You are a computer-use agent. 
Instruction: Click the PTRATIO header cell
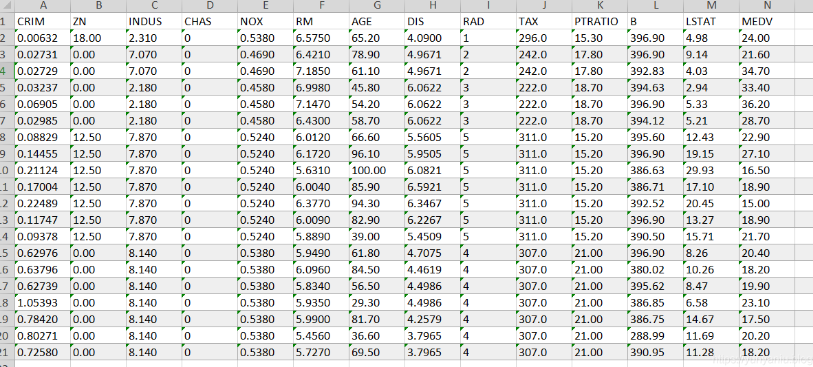[x=600, y=21]
